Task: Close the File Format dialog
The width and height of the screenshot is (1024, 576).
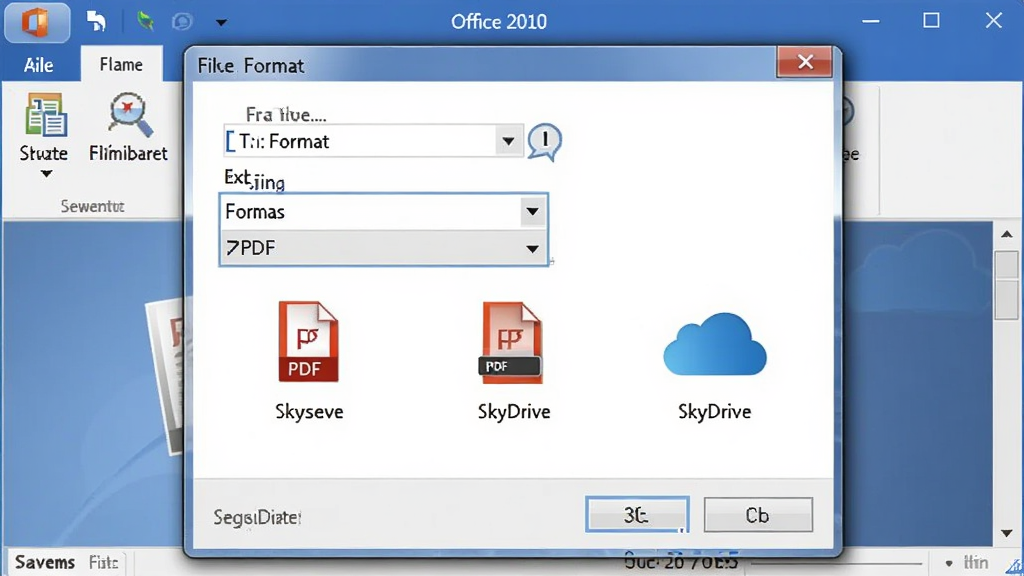Action: click(x=805, y=62)
